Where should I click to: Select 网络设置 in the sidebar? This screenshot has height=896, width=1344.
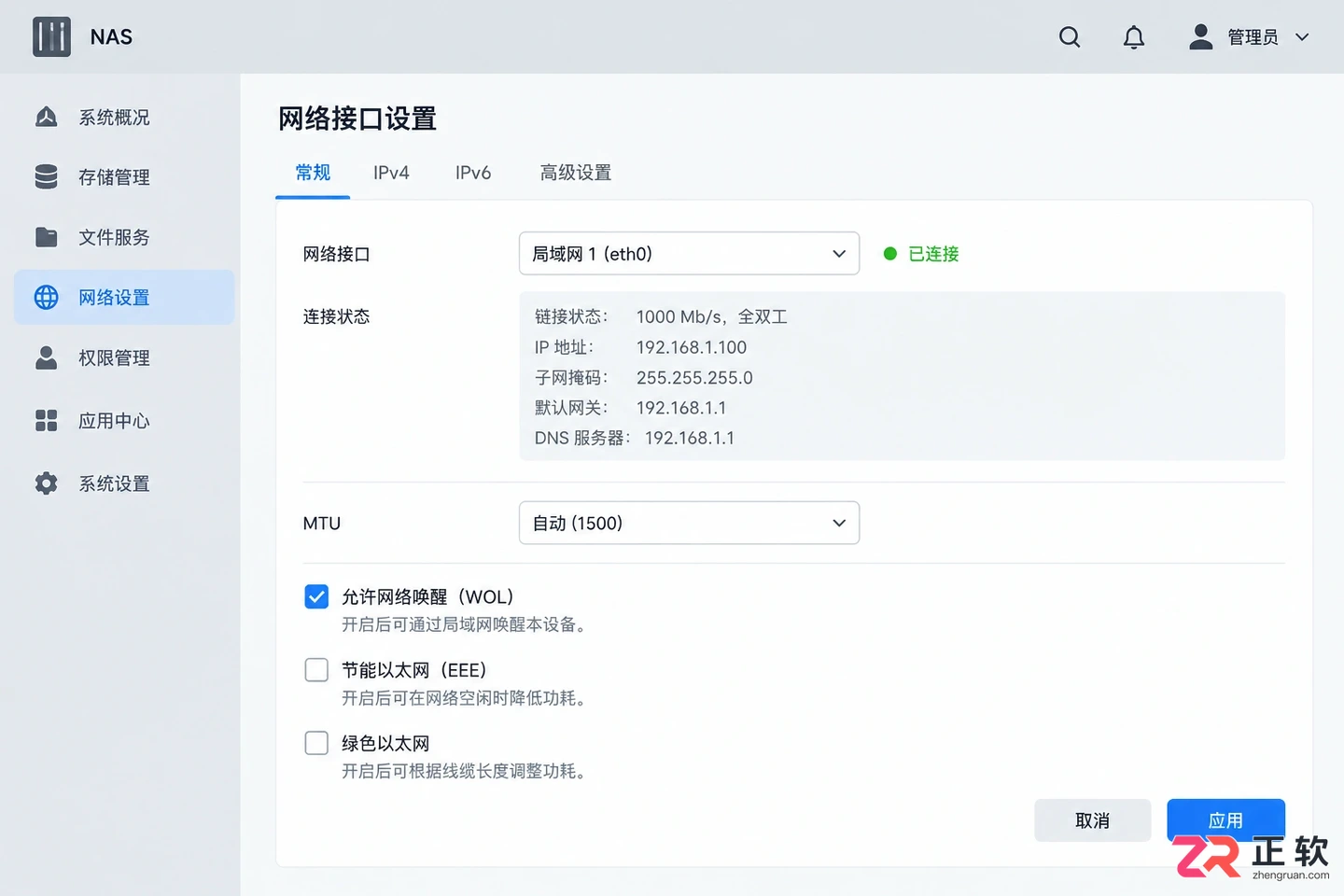pyautogui.click(x=124, y=297)
